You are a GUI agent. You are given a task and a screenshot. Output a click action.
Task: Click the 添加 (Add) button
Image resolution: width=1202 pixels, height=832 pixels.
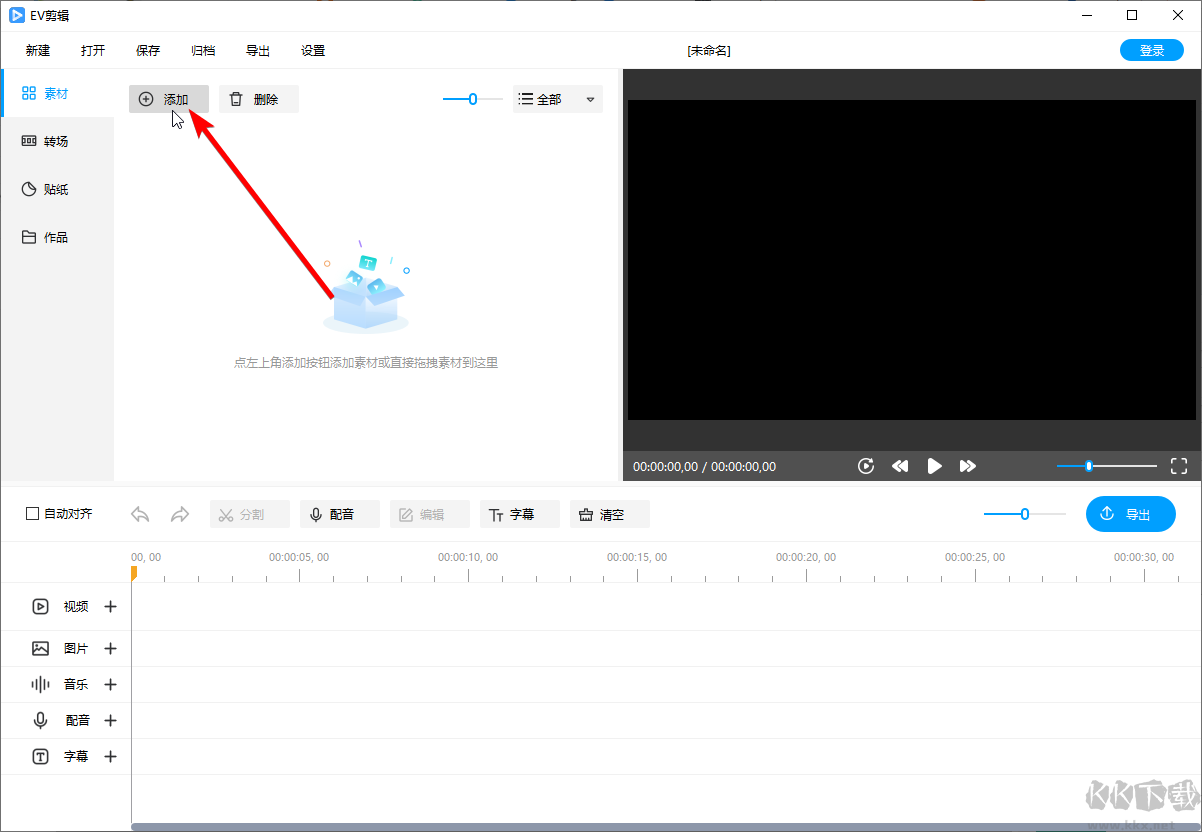click(x=168, y=99)
